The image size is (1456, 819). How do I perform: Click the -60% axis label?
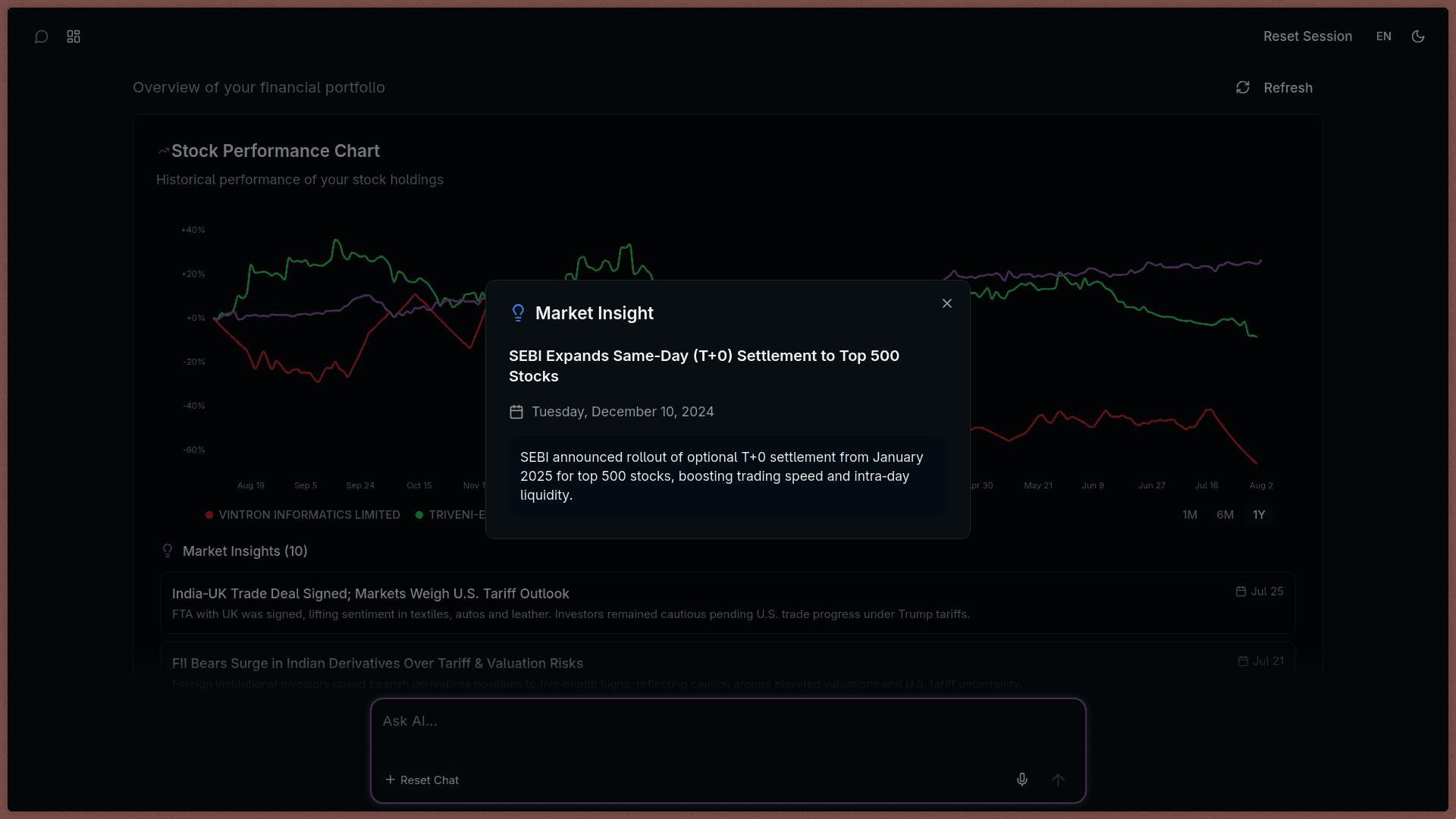point(193,450)
